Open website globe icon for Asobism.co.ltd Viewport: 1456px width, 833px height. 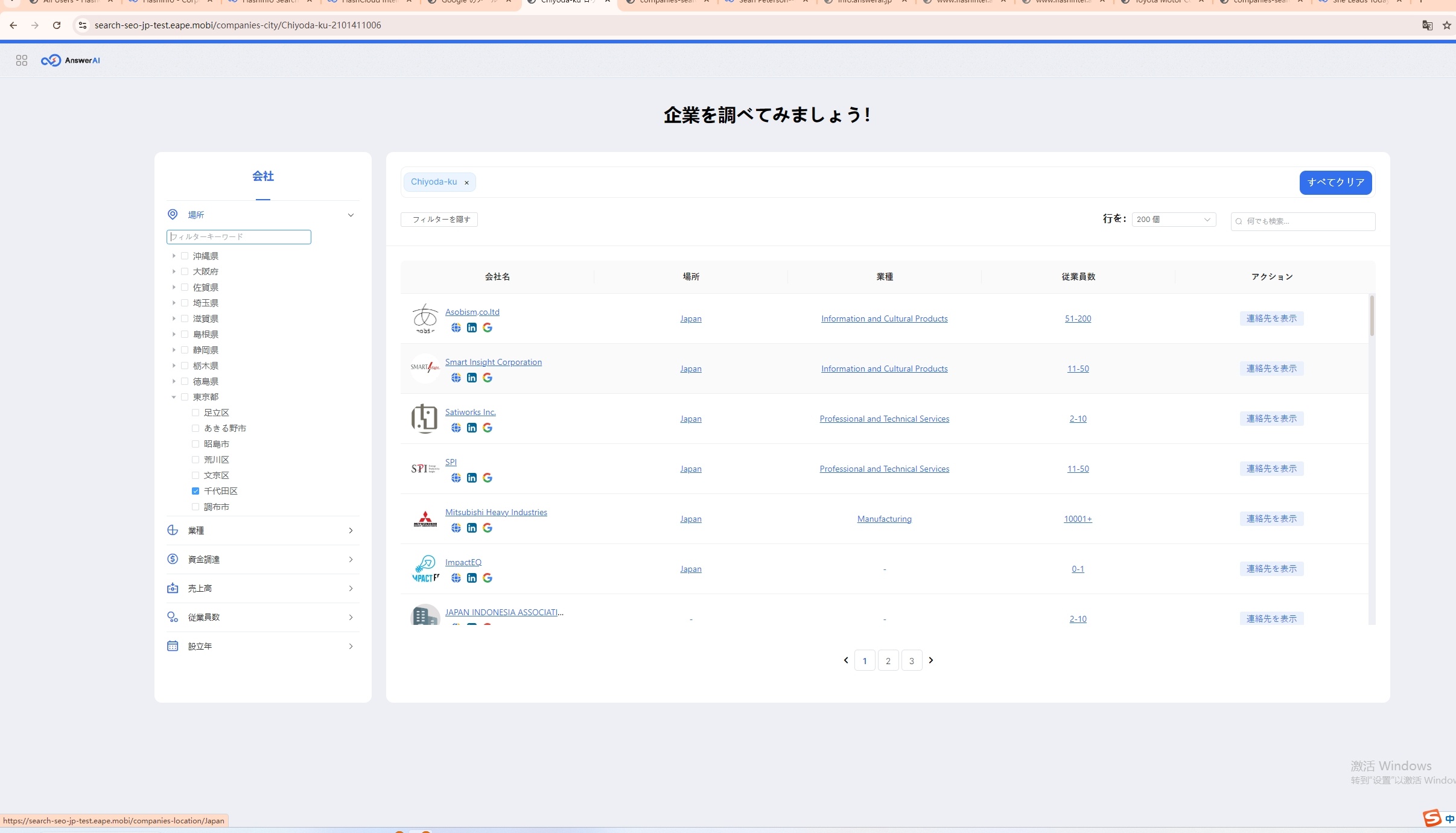click(x=456, y=328)
